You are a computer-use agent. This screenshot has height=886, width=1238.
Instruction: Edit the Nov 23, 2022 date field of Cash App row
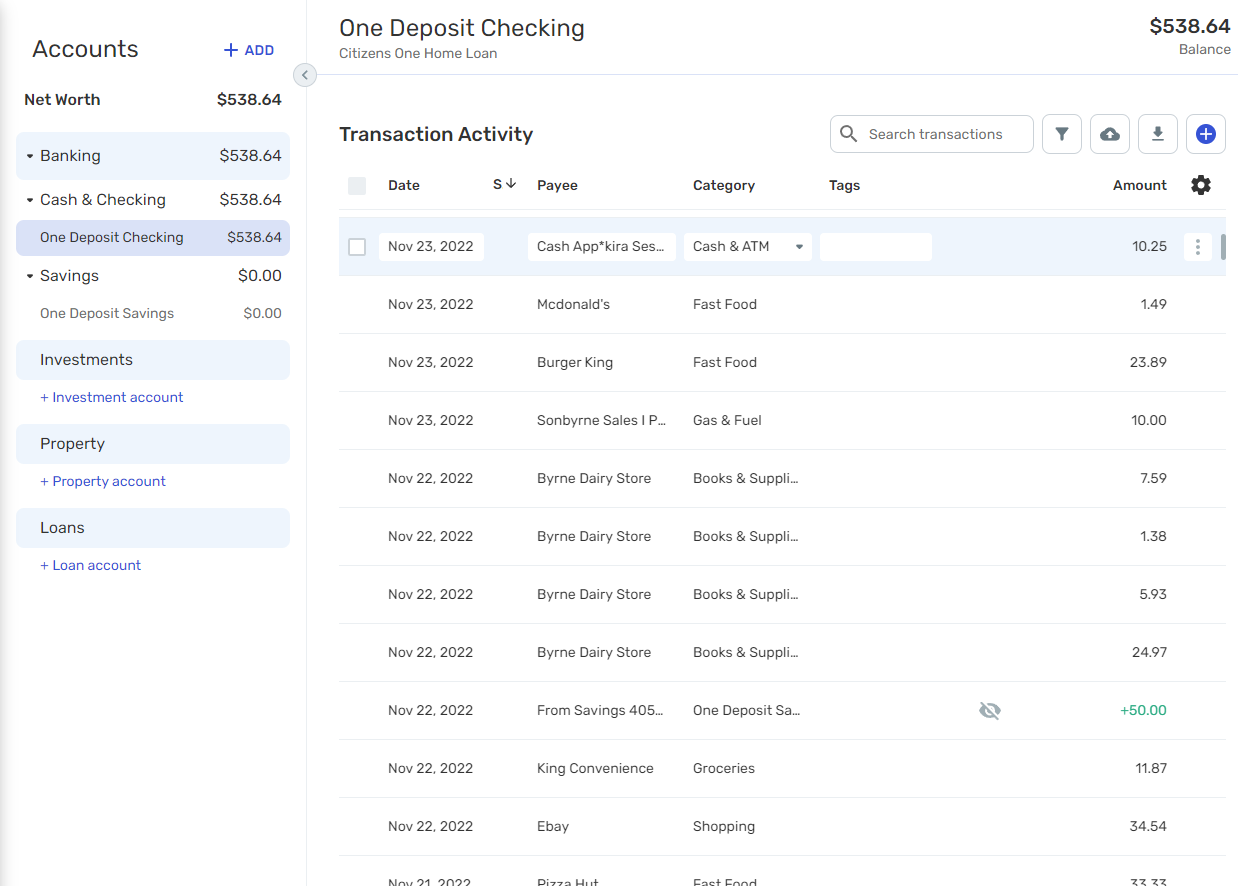click(x=431, y=247)
